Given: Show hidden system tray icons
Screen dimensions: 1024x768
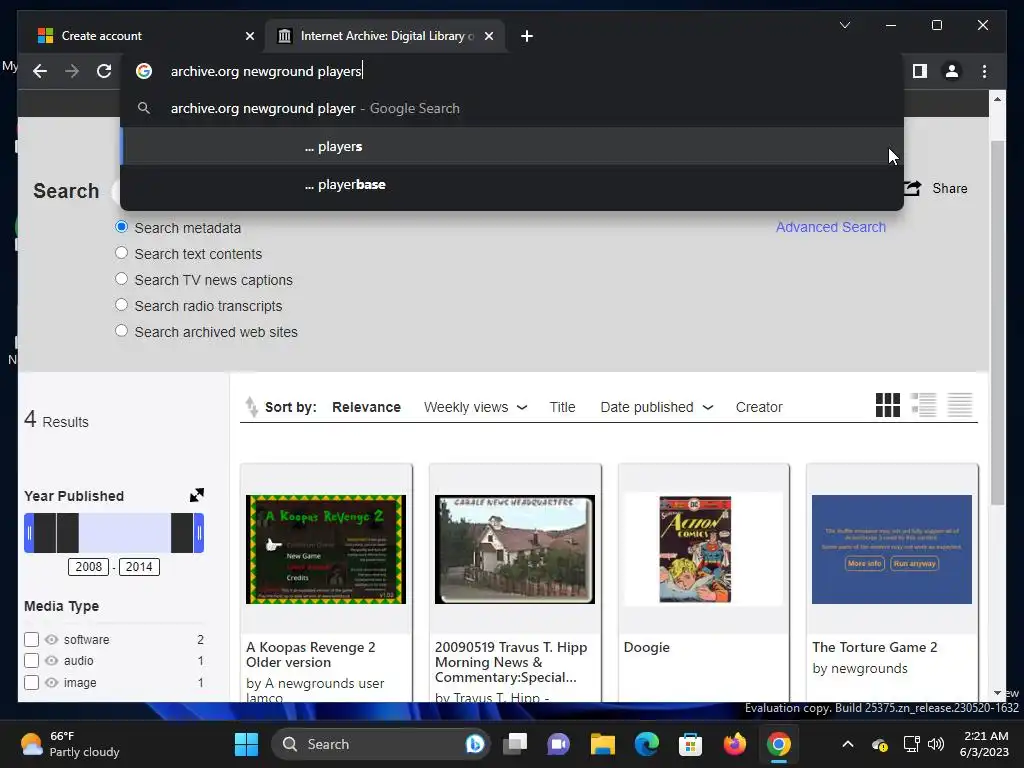Looking at the screenshot, I should coord(848,744).
